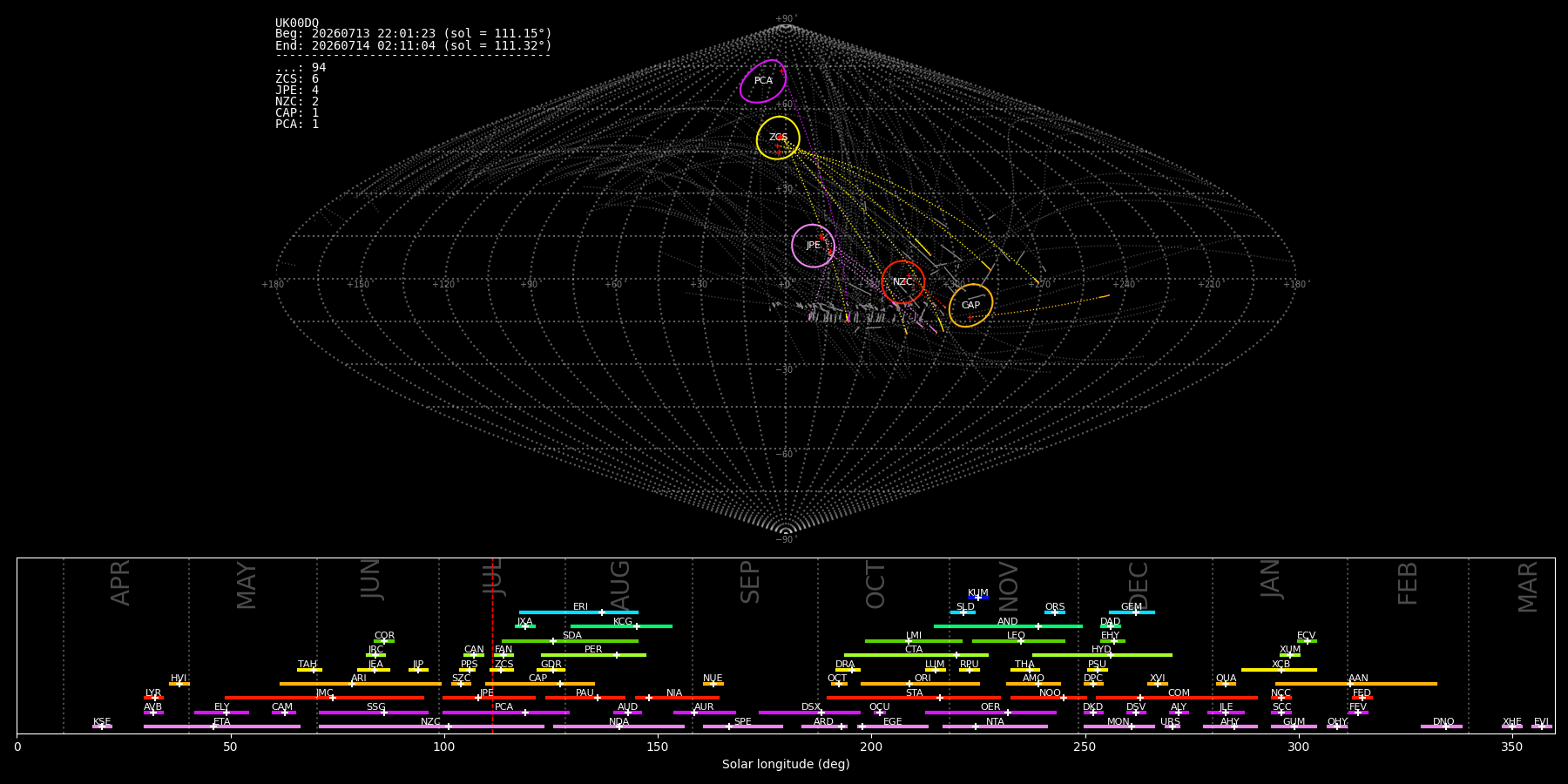
Task: Click the JUL month label in timeline
Action: click(492, 576)
